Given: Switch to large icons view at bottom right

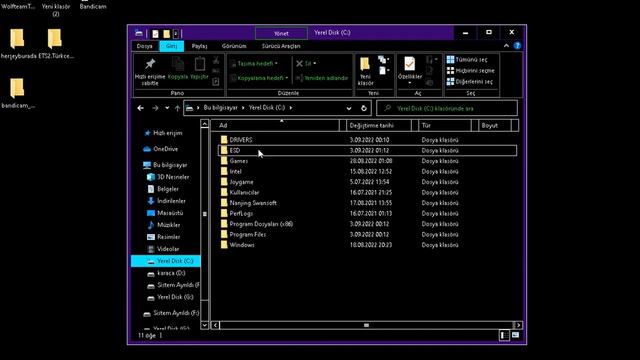Looking at the screenshot, I should pyautogui.click(x=516, y=336).
